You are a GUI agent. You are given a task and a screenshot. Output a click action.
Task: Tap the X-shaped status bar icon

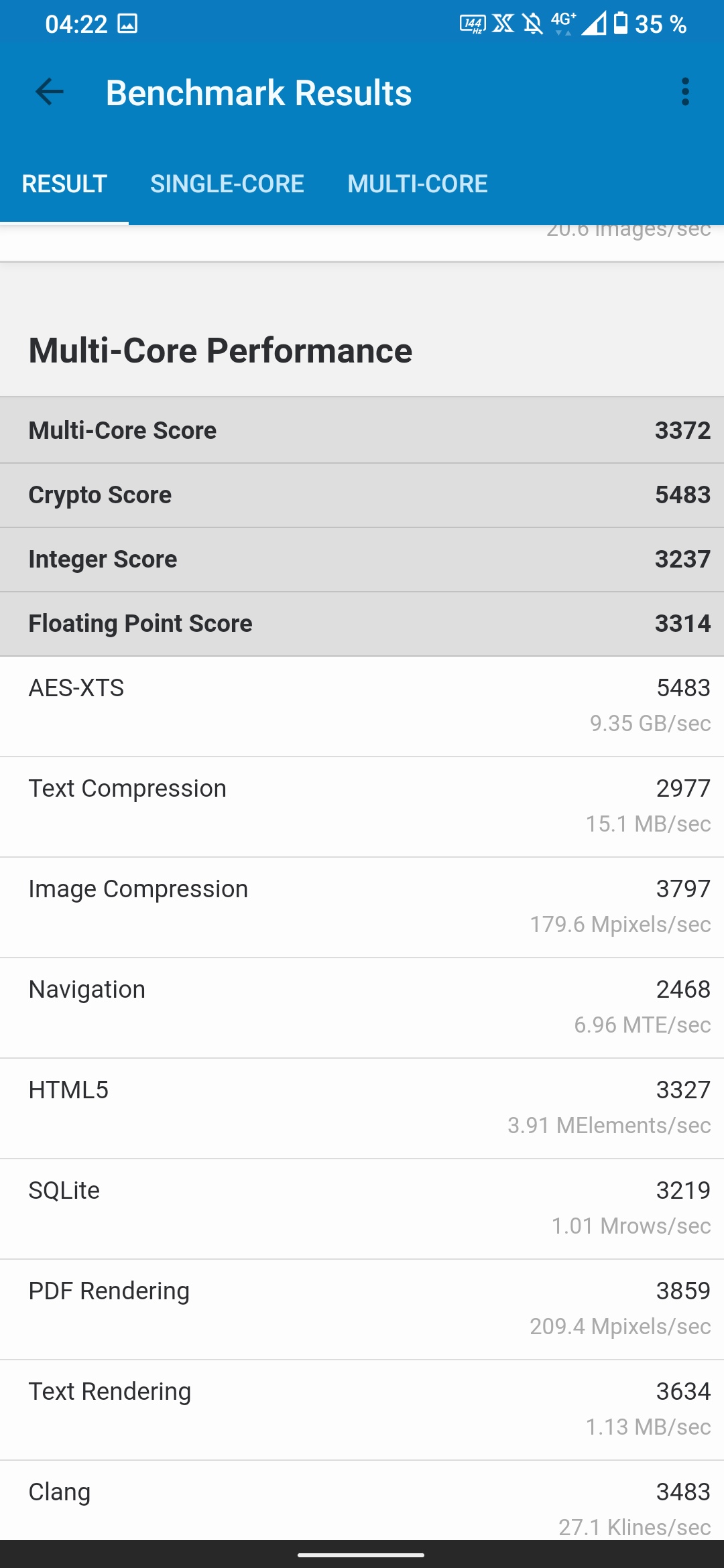[503, 24]
